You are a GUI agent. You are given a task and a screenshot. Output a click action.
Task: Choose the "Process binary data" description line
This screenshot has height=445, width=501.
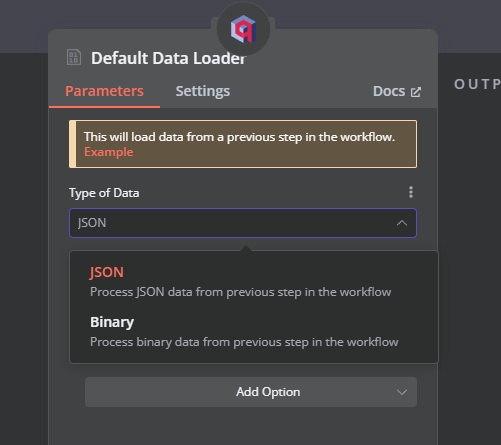click(x=244, y=342)
